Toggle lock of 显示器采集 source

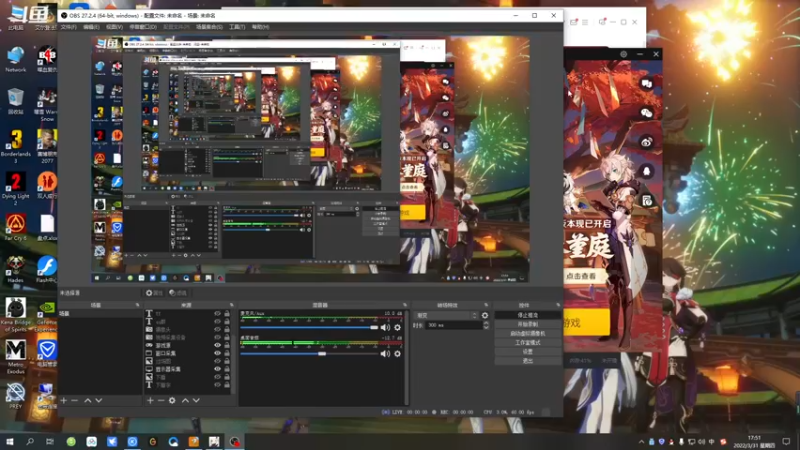click(x=227, y=369)
